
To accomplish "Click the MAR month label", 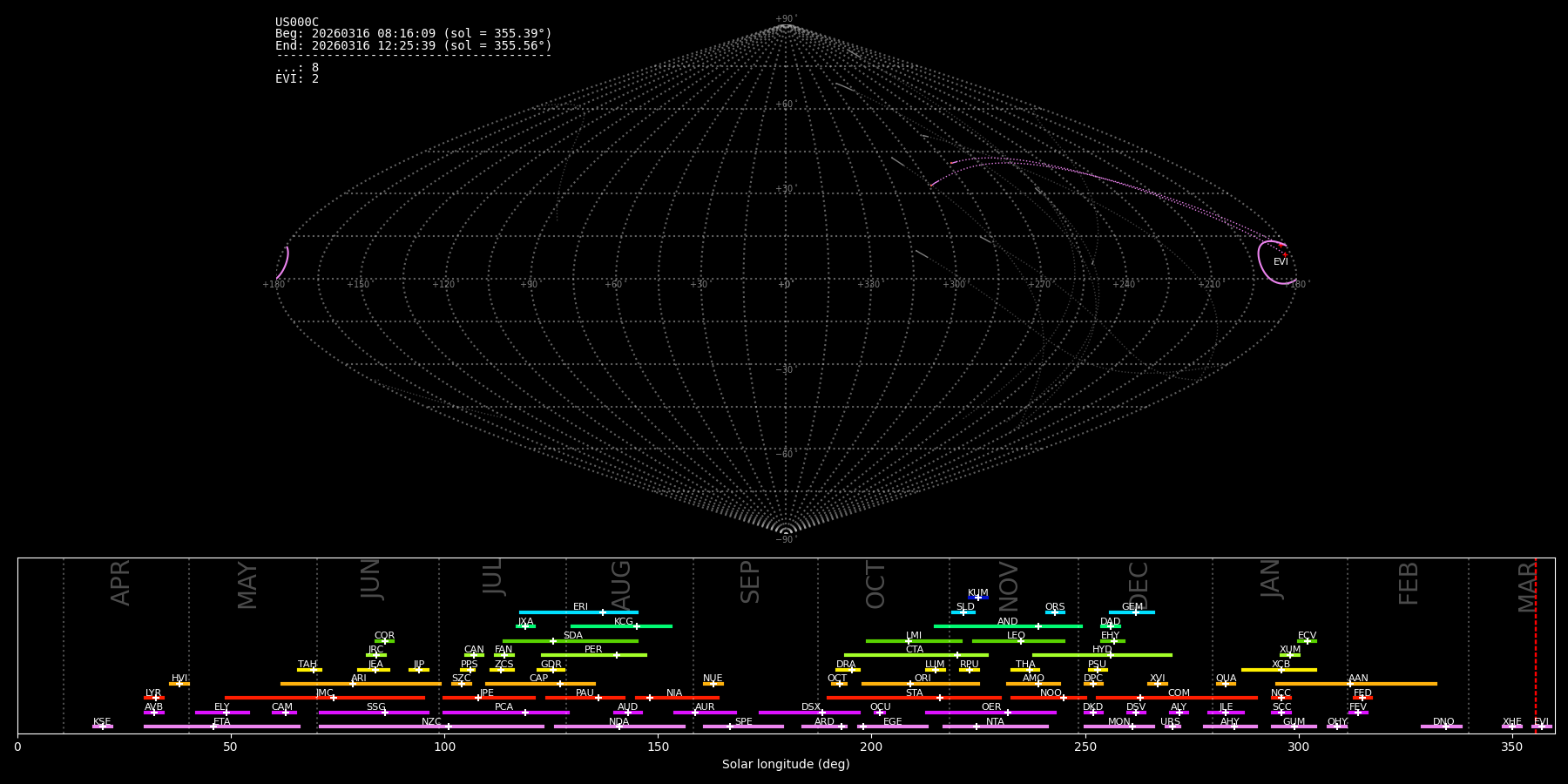I will tap(1528, 586).
